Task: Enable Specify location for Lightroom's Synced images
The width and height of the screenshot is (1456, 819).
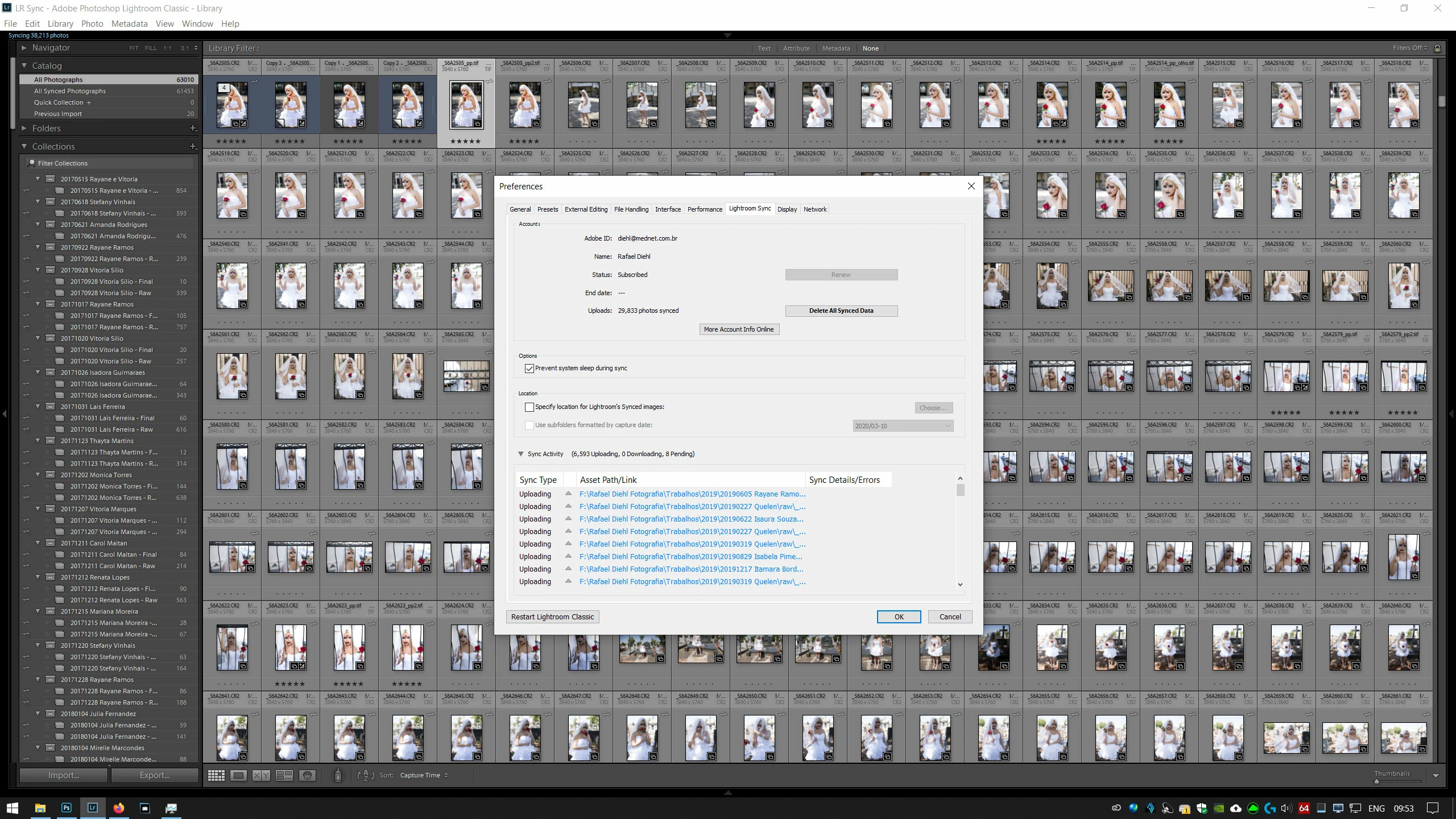Action: (x=530, y=407)
